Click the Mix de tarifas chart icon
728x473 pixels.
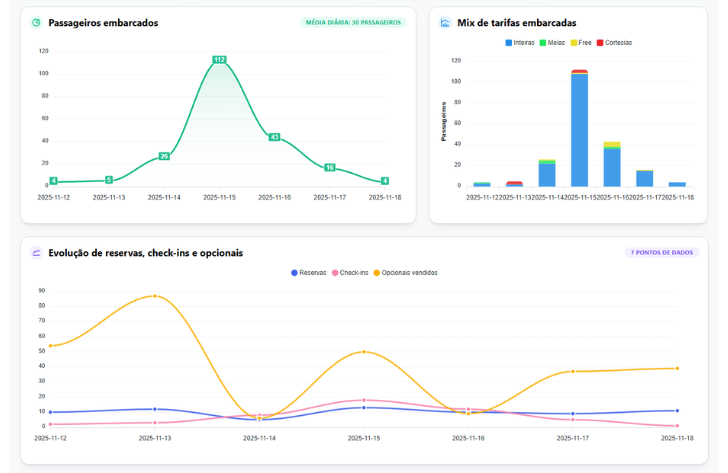point(445,22)
